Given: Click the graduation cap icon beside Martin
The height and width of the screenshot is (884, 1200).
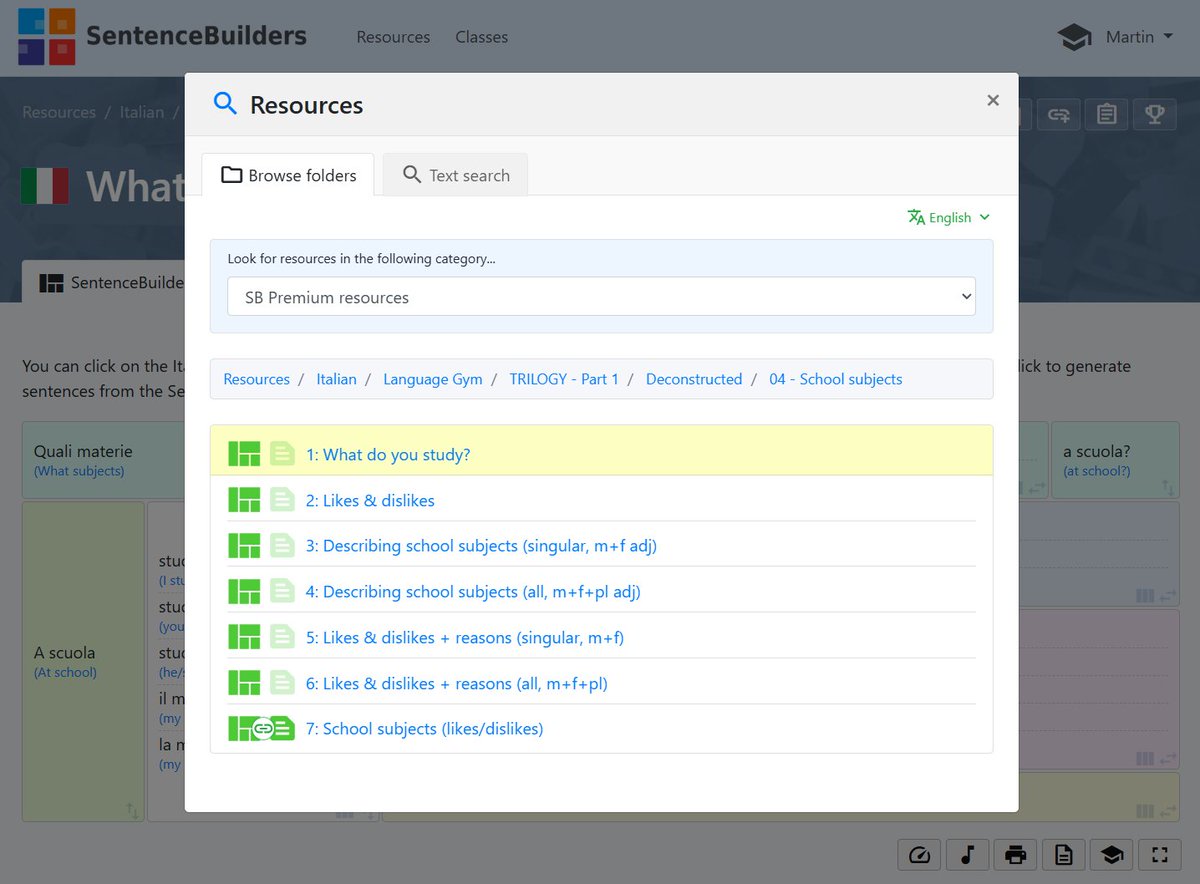Looking at the screenshot, I should point(1075,37).
